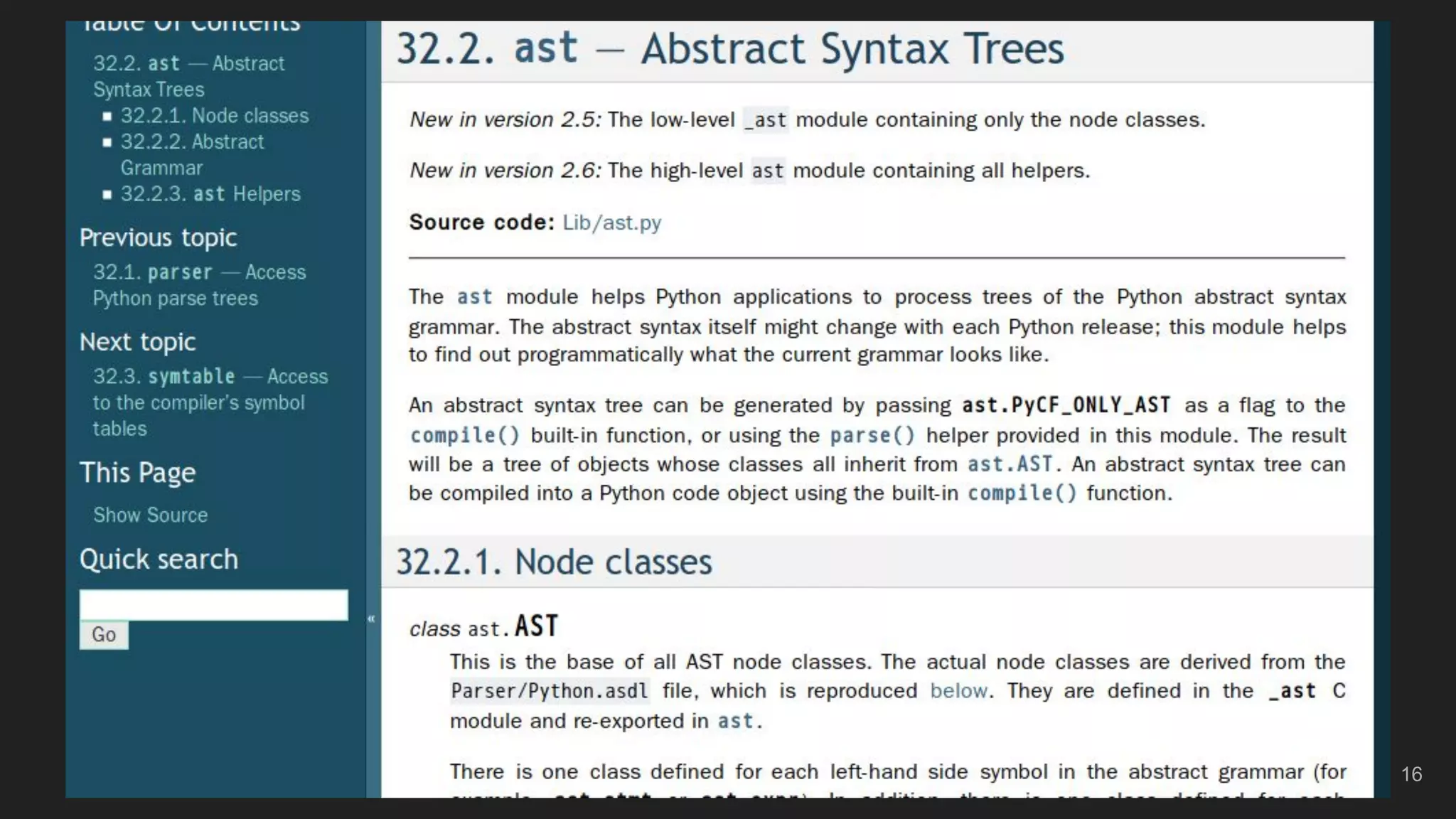Go to 32.2.2. Abstract Grammar in sidebar

point(192,142)
